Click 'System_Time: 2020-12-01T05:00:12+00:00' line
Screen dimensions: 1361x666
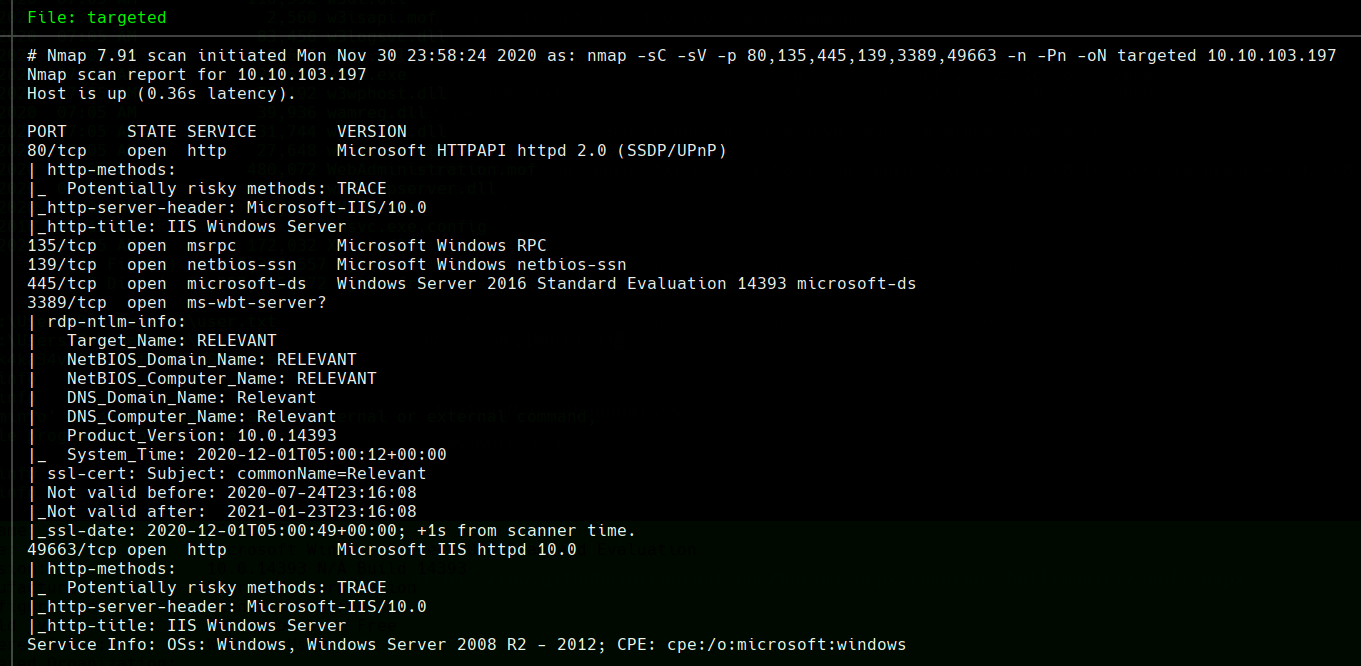pyautogui.click(x=257, y=455)
